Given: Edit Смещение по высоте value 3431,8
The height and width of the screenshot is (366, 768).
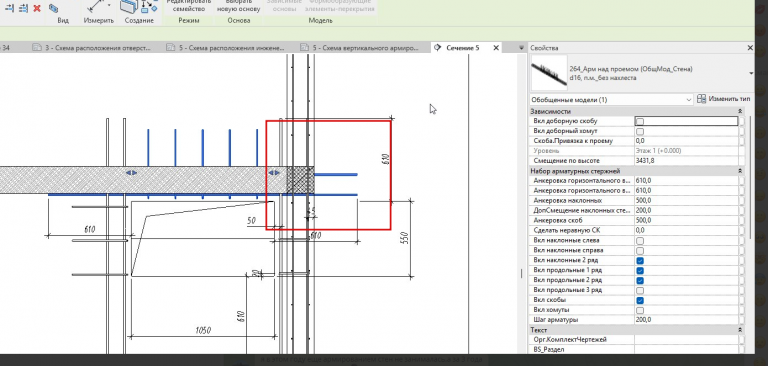Looking at the screenshot, I should pos(686,161).
